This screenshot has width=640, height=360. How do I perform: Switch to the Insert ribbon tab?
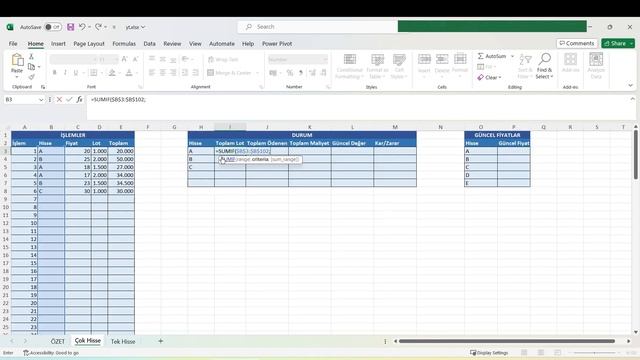point(58,44)
